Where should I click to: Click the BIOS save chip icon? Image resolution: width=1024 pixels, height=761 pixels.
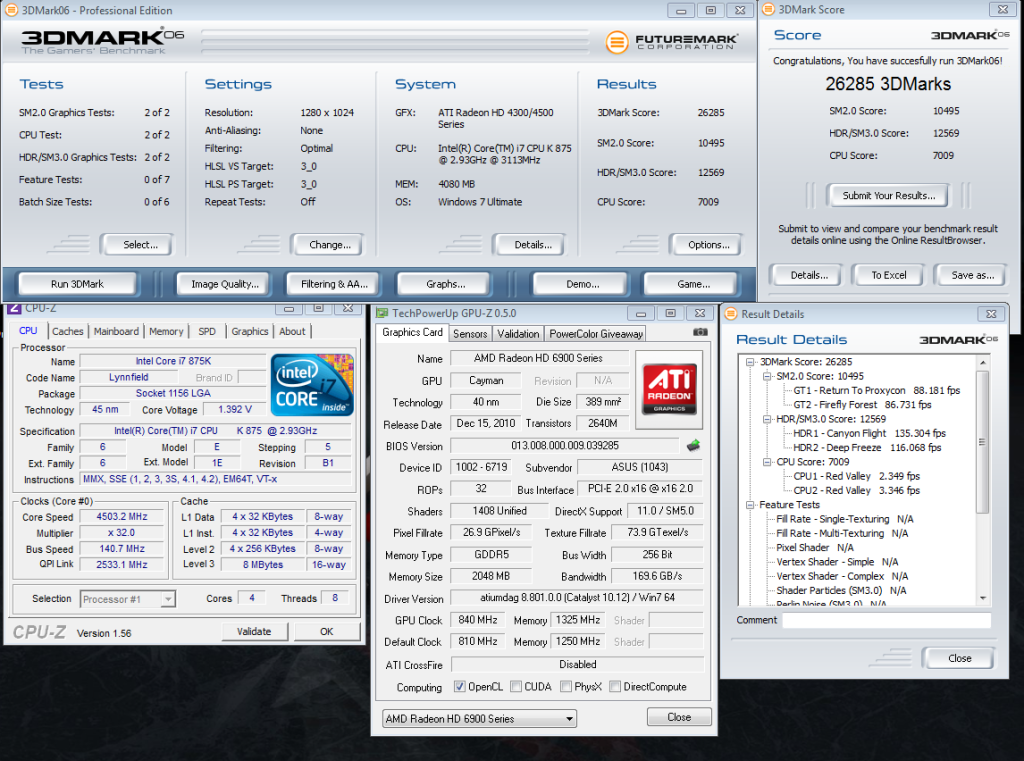pyautogui.click(x=692, y=446)
